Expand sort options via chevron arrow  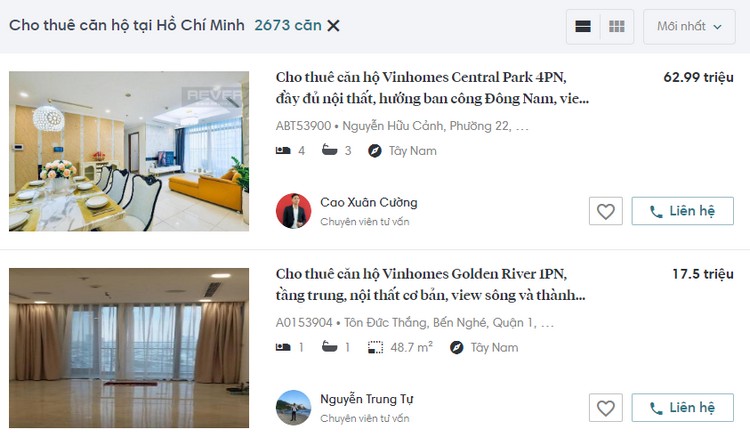tap(717, 27)
